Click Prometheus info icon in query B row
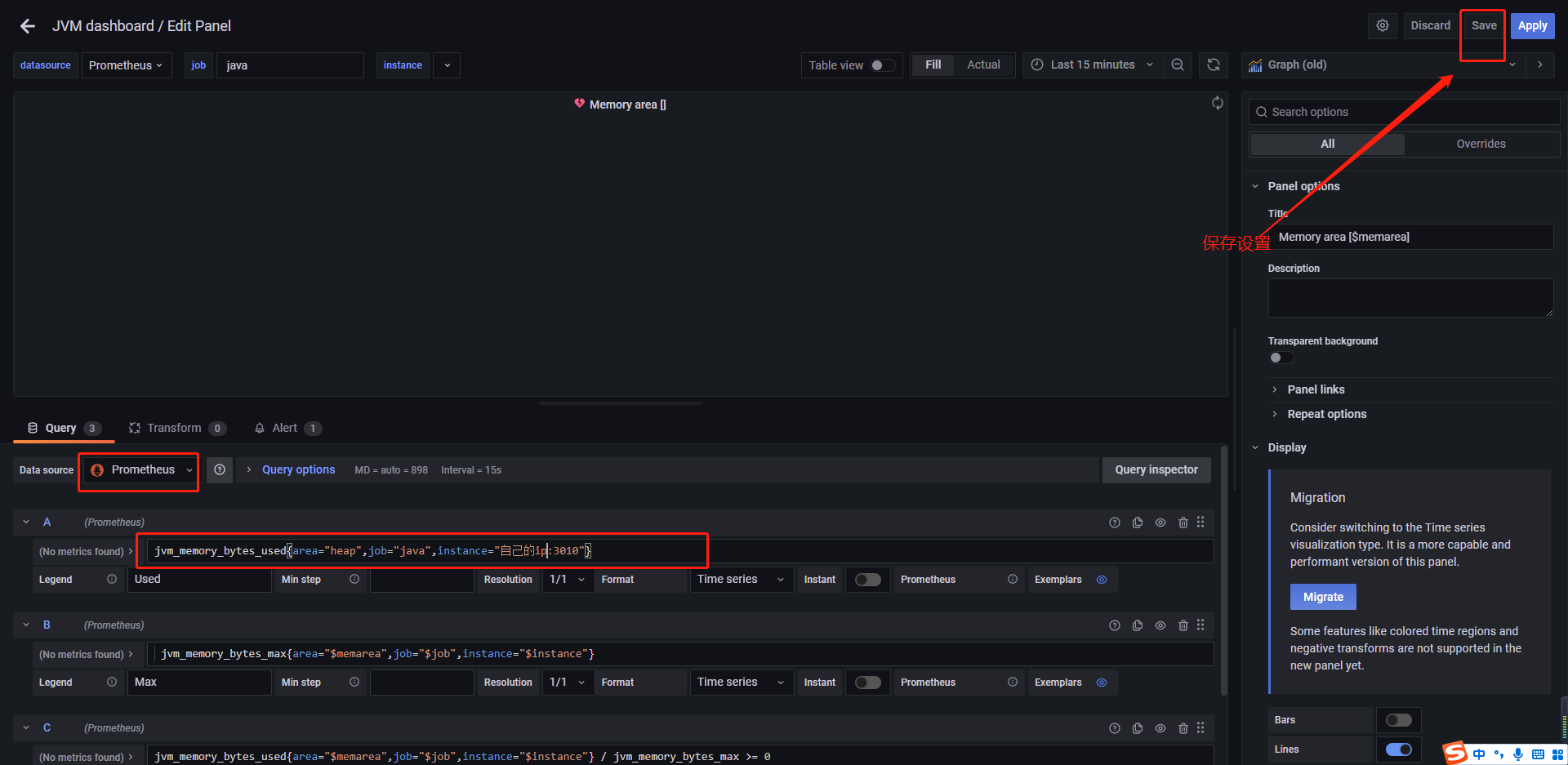 (1013, 683)
